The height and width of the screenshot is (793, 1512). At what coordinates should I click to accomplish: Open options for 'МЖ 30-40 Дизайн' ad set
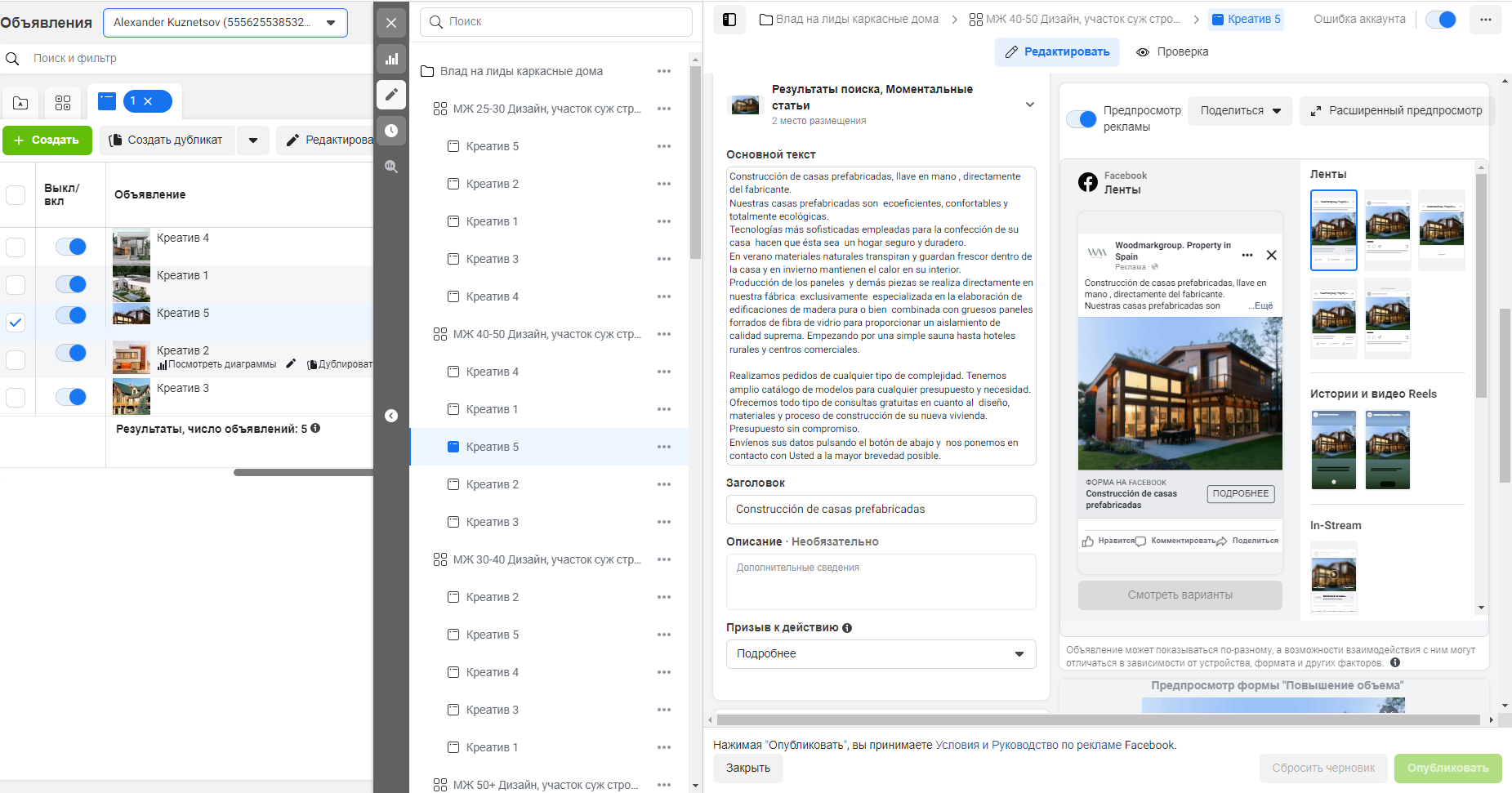coord(664,559)
